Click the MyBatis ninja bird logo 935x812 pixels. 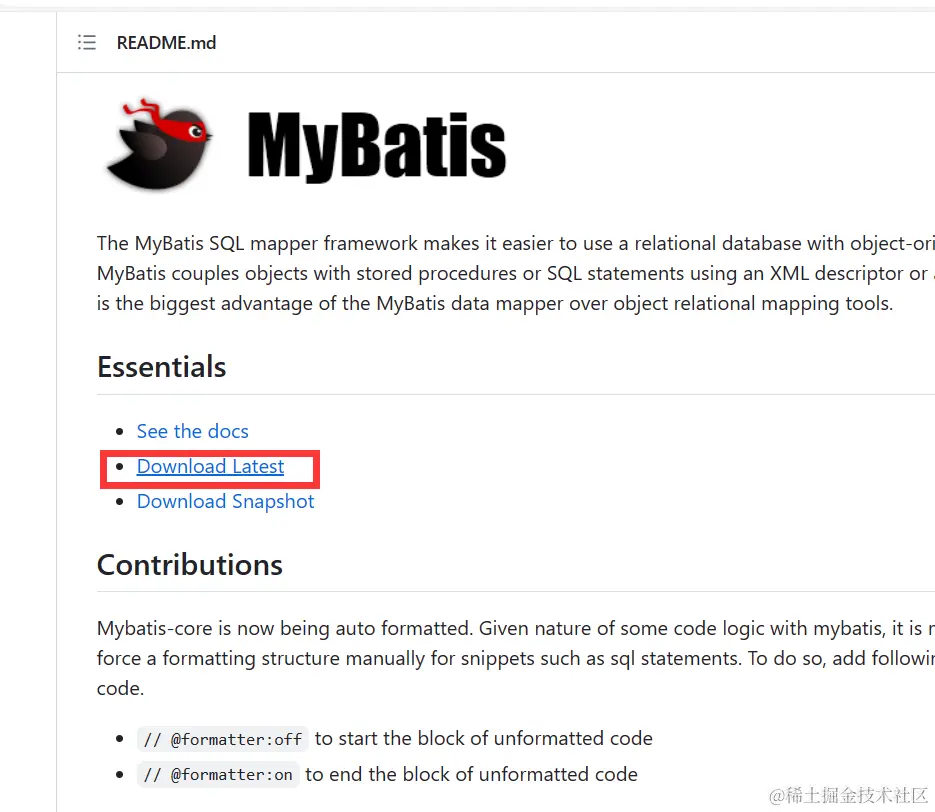point(159,145)
